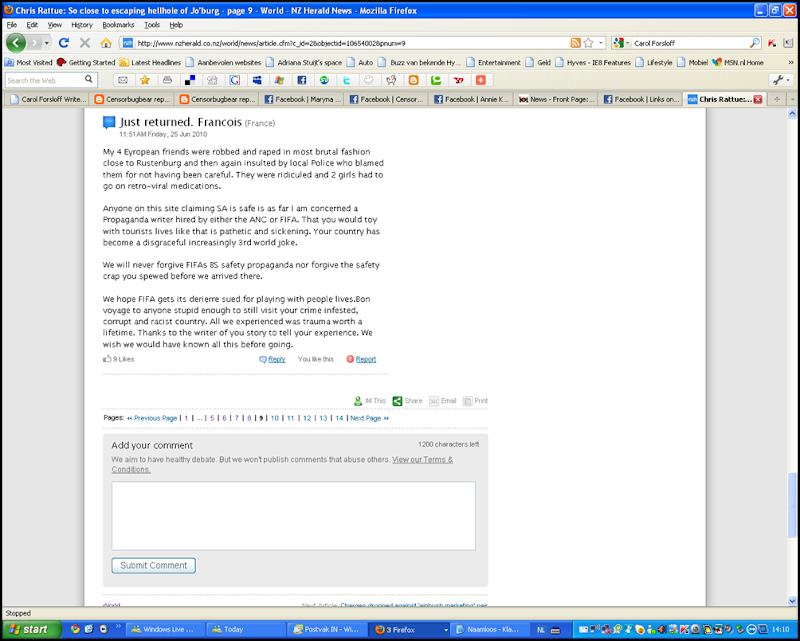Click the Submit Comment button
Screen dimensions: 800x641
(x=154, y=565)
